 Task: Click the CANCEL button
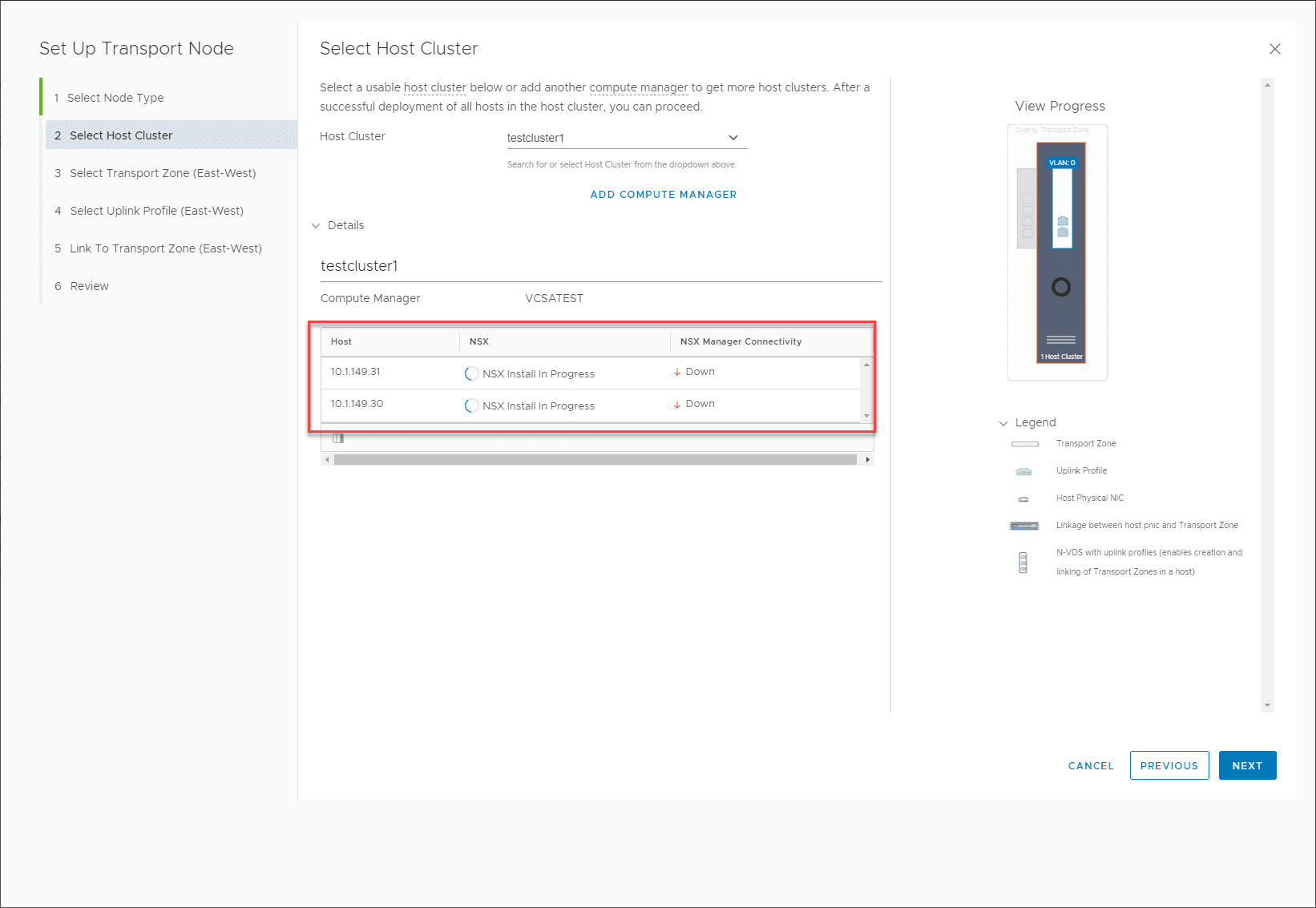(x=1090, y=765)
